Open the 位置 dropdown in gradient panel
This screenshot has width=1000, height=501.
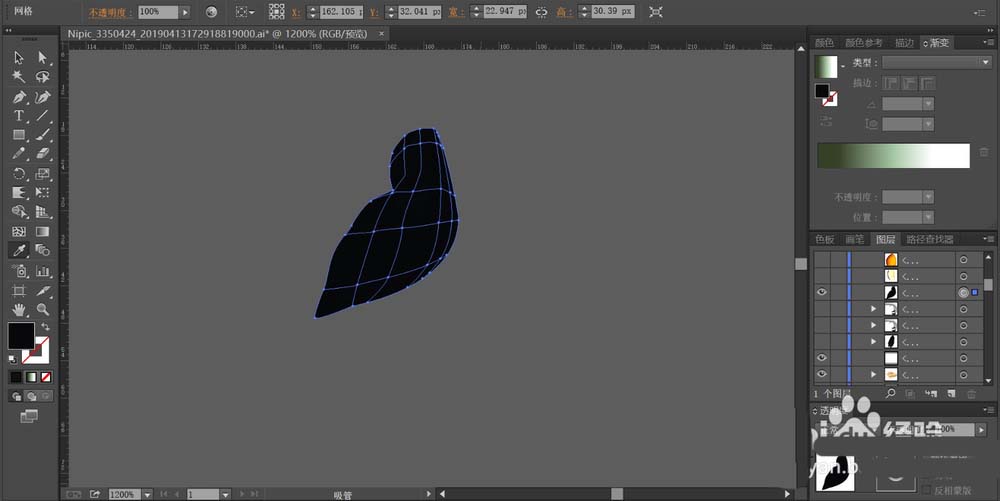[x=929, y=217]
